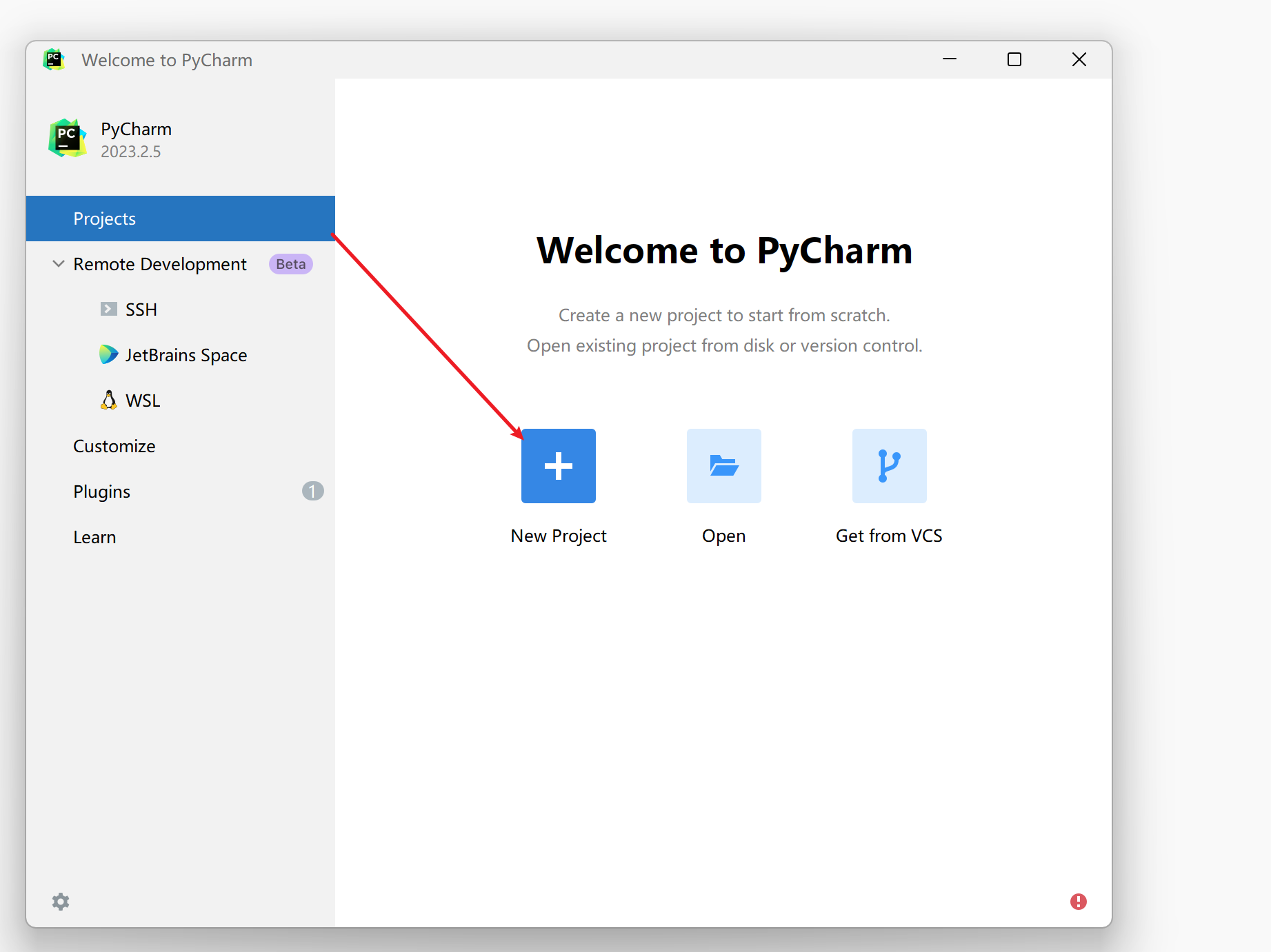The image size is (1271, 952).
Task: Click the Plugins update count badge
Action: (x=312, y=491)
